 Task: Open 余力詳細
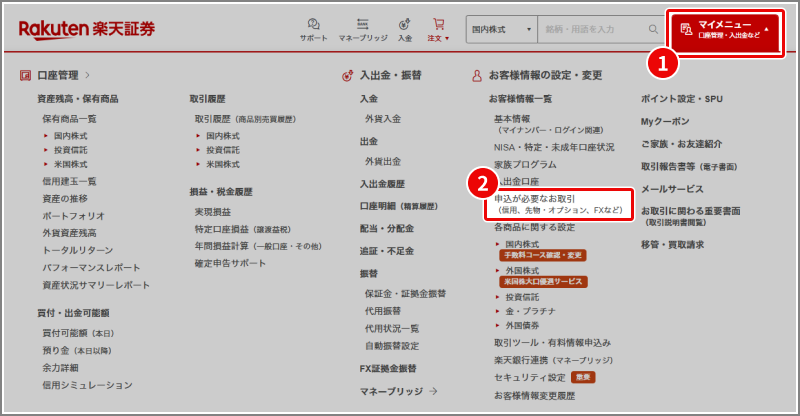click(x=60, y=368)
